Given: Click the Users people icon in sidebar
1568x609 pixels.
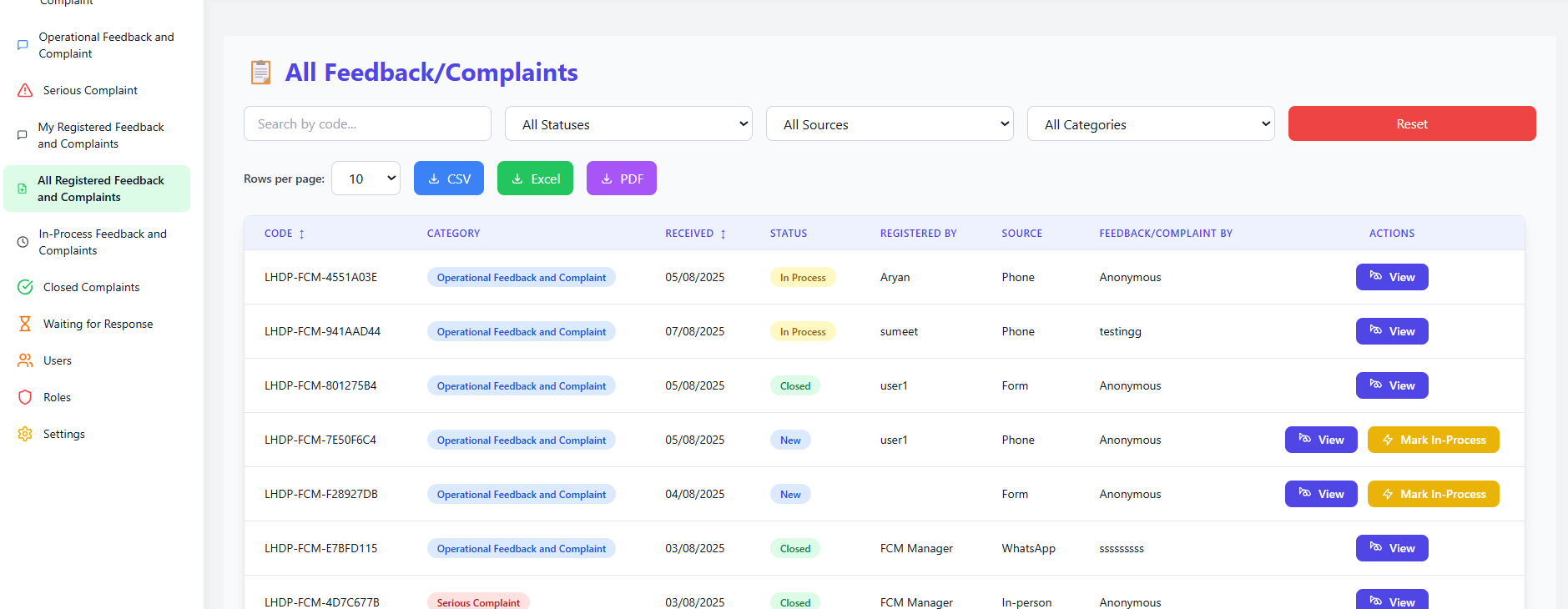Looking at the screenshot, I should click(x=25, y=360).
